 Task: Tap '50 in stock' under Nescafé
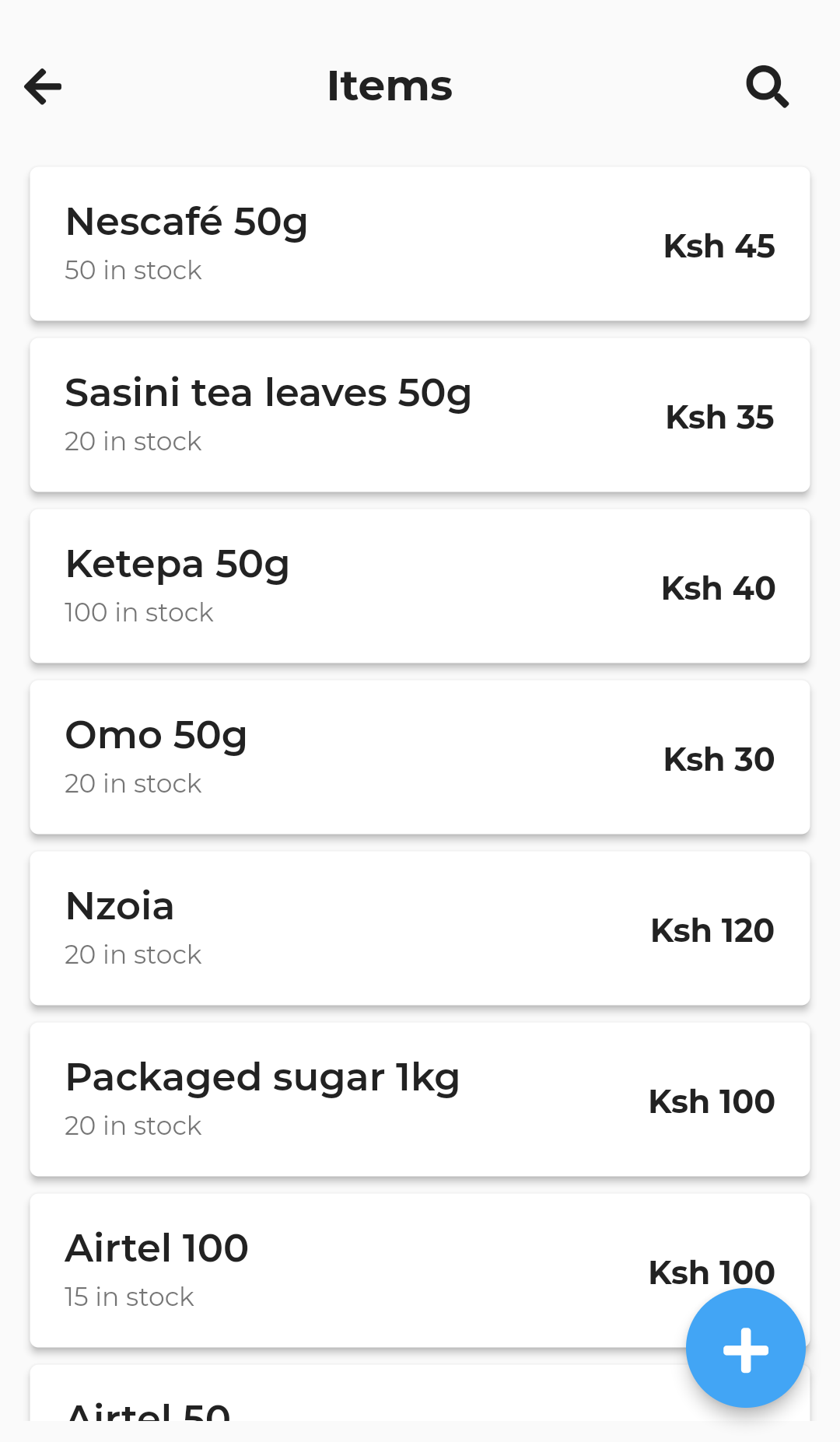[133, 270]
